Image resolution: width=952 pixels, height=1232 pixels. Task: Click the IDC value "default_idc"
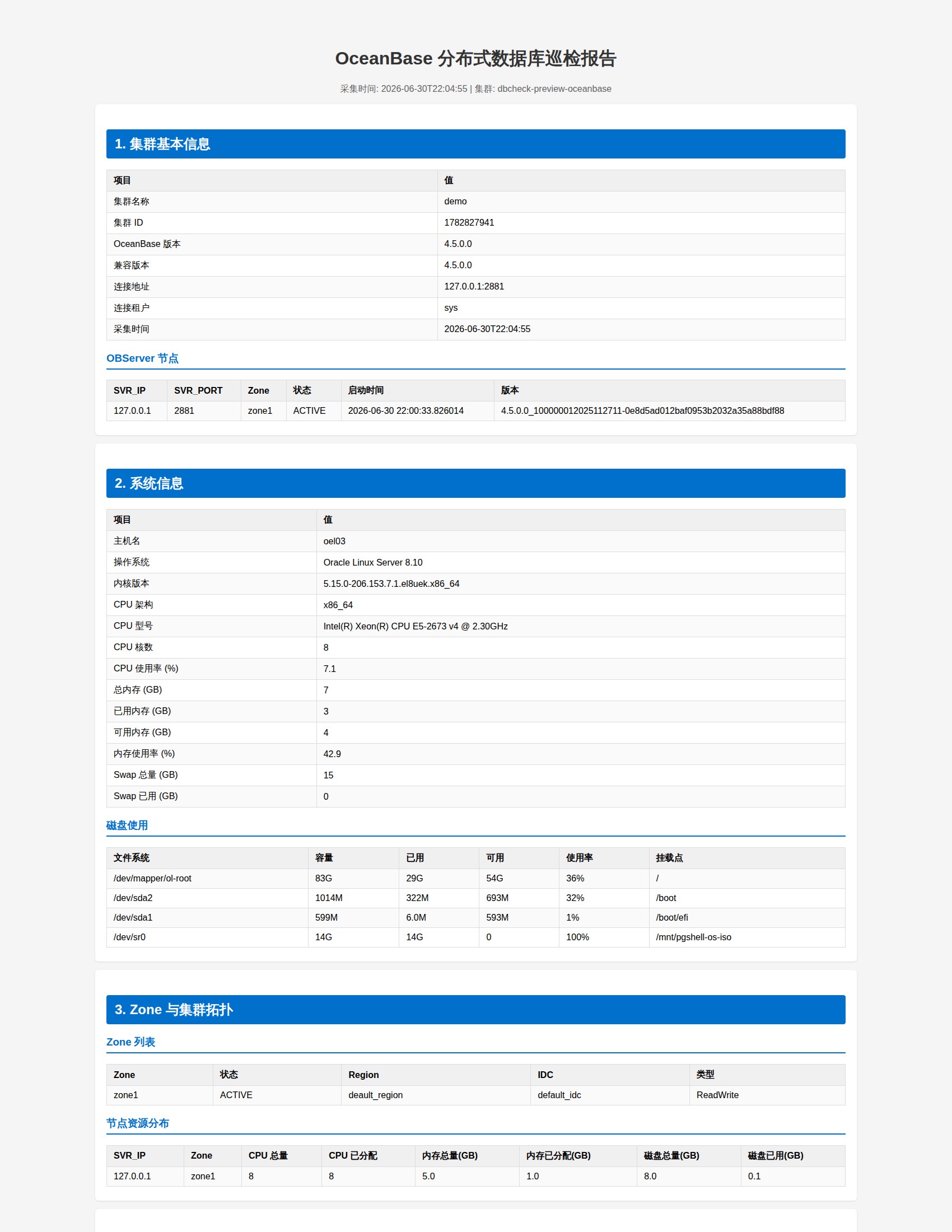click(x=559, y=1095)
